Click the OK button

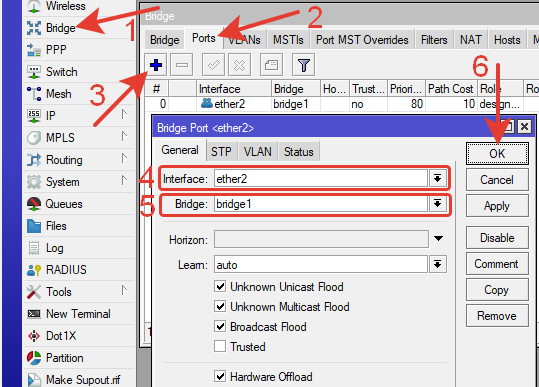(x=497, y=154)
